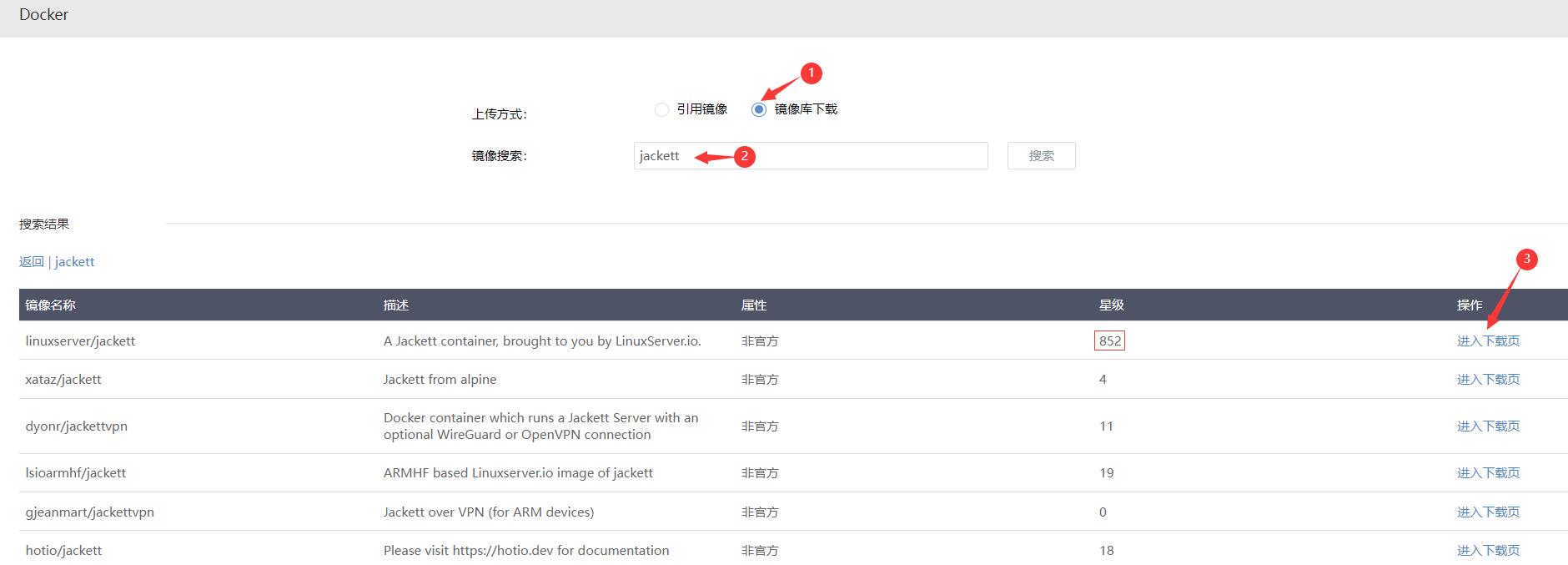Open download page for dyonr/jackettvpn

(1488, 426)
